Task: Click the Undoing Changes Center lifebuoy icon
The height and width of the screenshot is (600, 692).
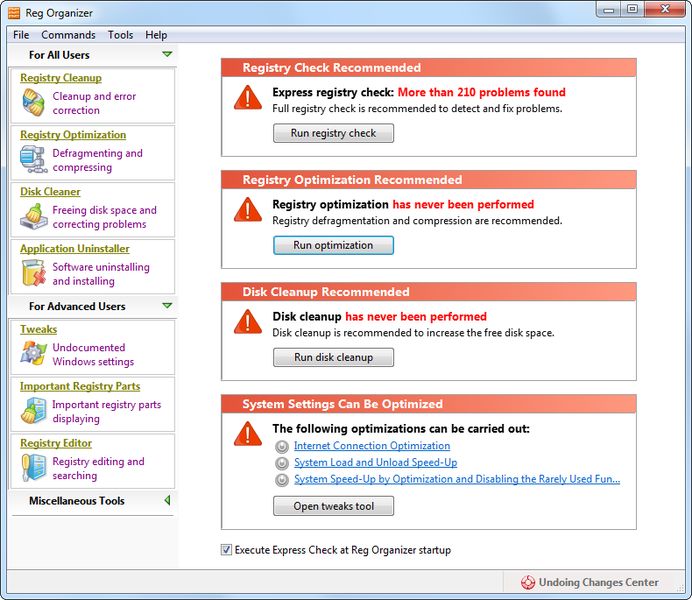Action: point(528,582)
